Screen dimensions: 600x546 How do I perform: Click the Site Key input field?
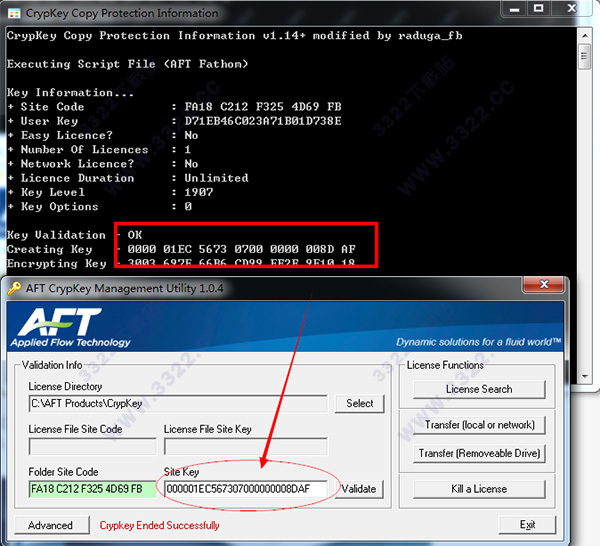point(246,489)
